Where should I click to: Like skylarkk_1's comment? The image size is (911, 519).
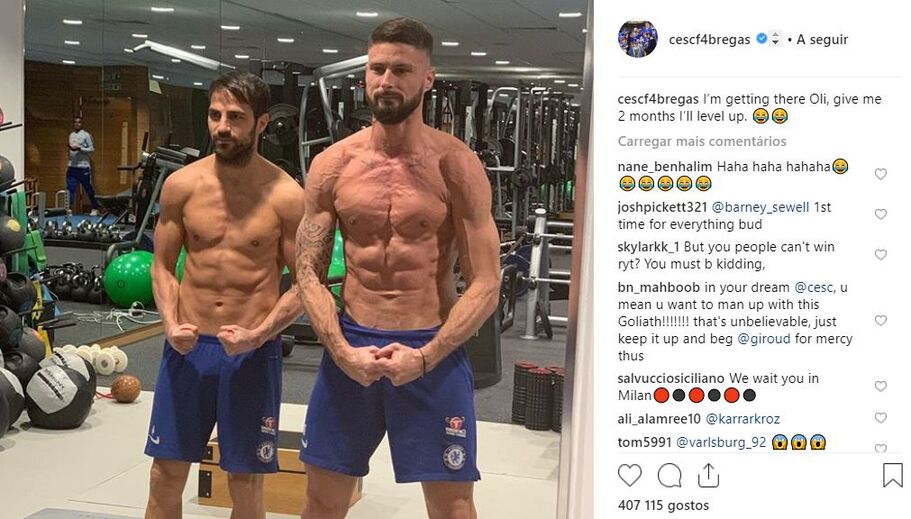click(881, 255)
